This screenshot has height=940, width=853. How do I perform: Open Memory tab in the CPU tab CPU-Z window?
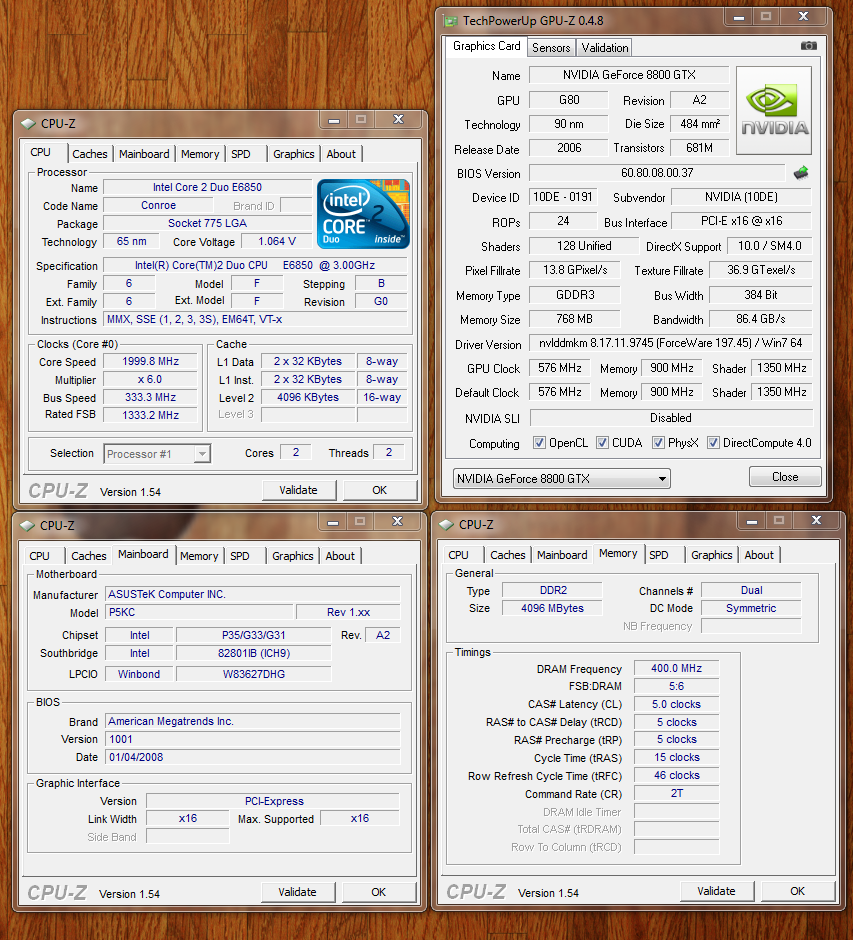[200, 154]
